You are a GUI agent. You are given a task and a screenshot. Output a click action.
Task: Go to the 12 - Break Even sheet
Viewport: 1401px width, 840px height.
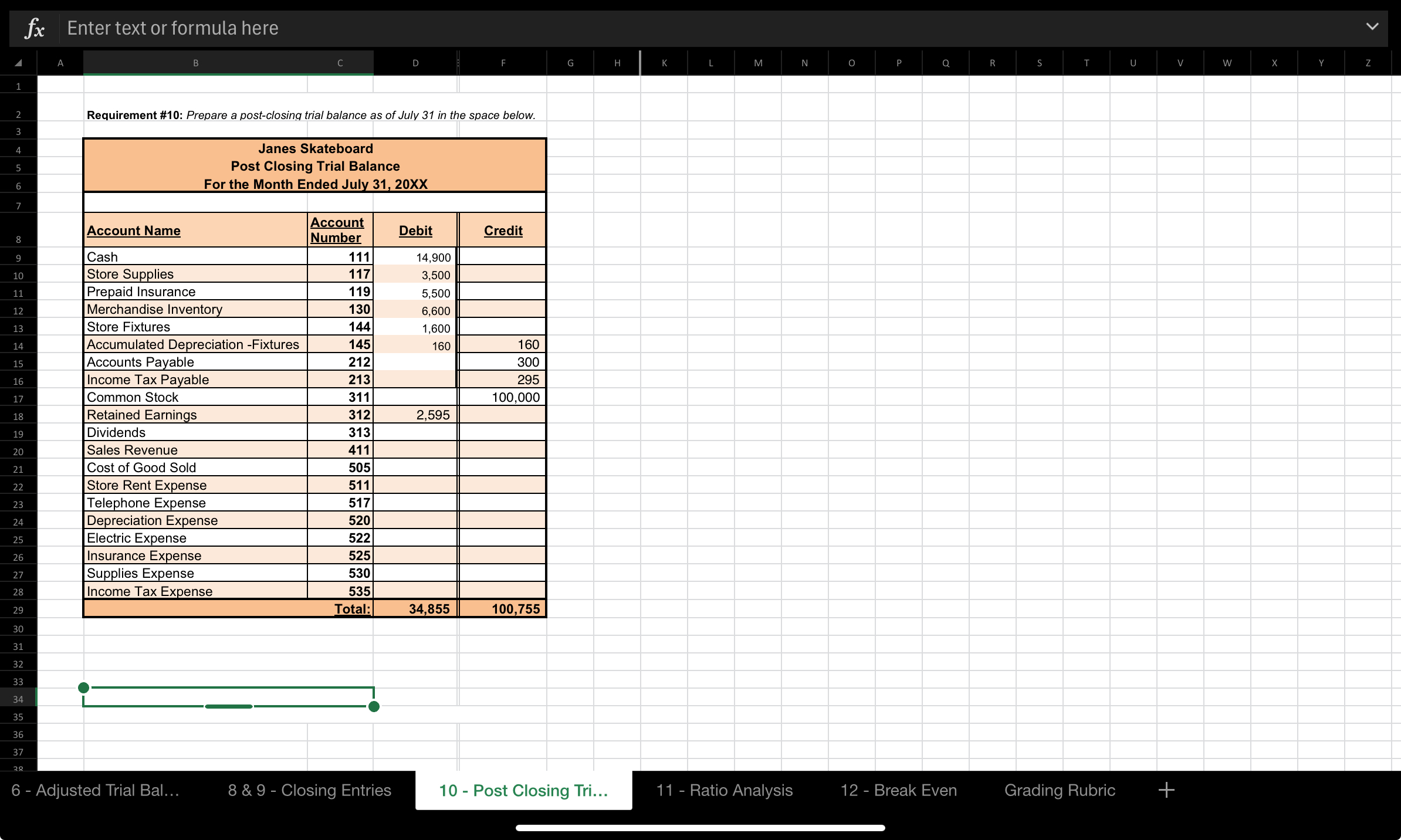click(x=898, y=790)
